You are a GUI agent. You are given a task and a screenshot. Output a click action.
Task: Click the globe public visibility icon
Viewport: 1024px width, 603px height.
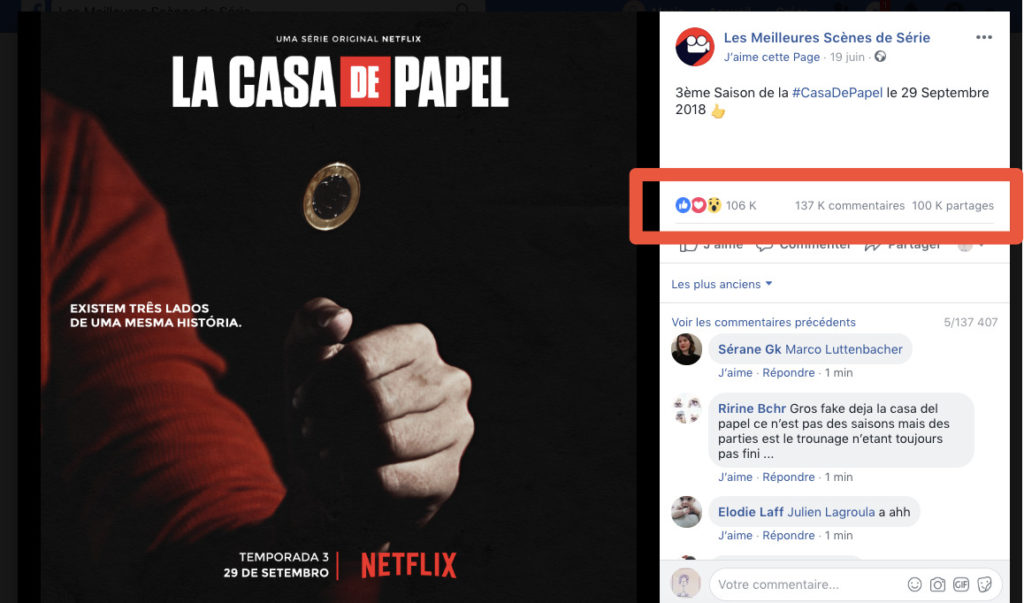pos(880,57)
